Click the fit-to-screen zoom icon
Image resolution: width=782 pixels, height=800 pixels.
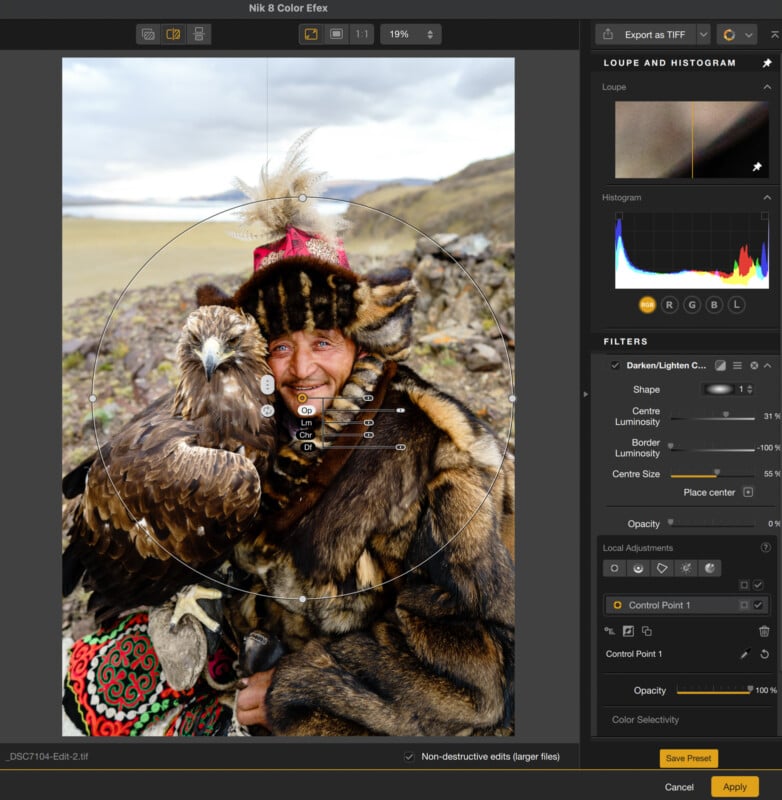[311, 34]
